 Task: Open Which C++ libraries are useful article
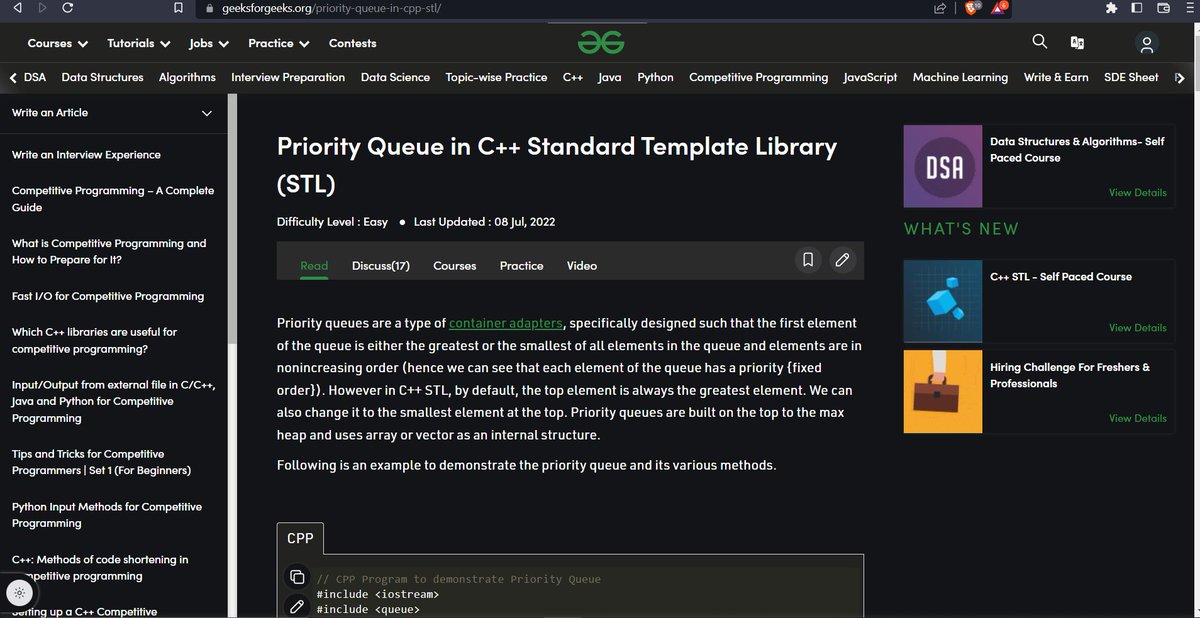(x=94, y=340)
